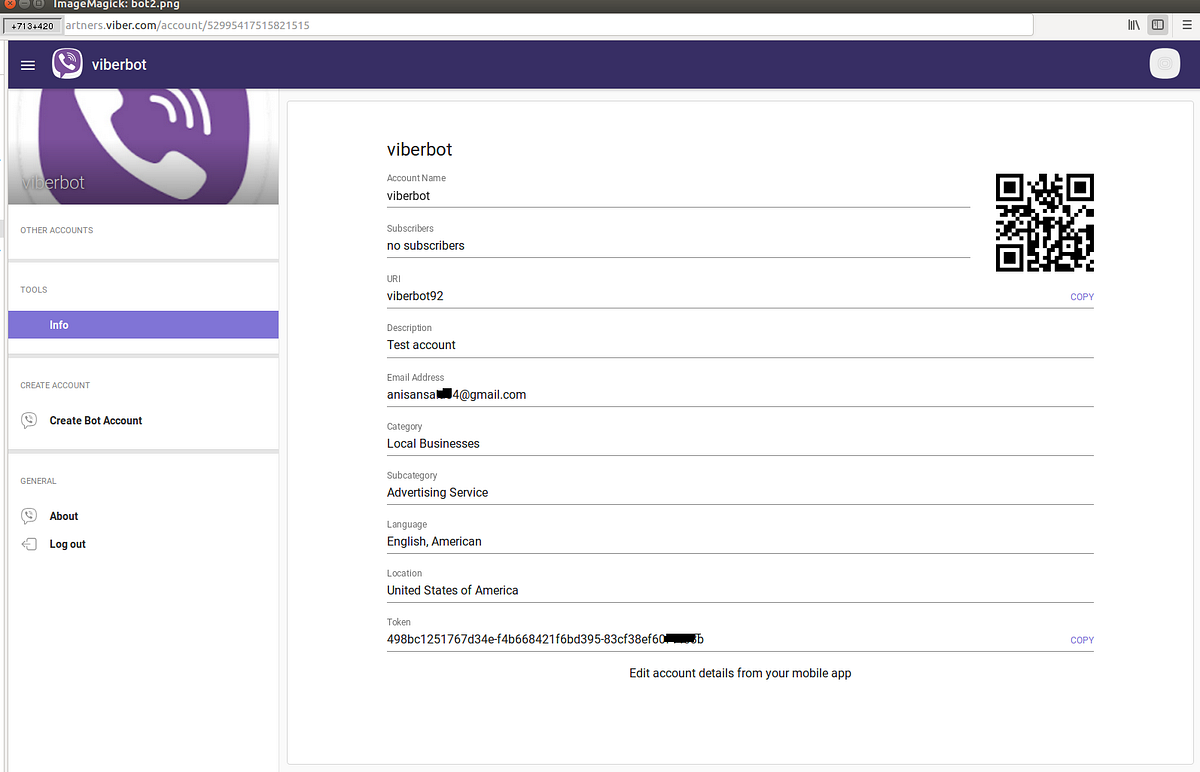Image resolution: width=1200 pixels, height=772 pixels.
Task: Click the GENERAL section label
Action: pos(39,481)
